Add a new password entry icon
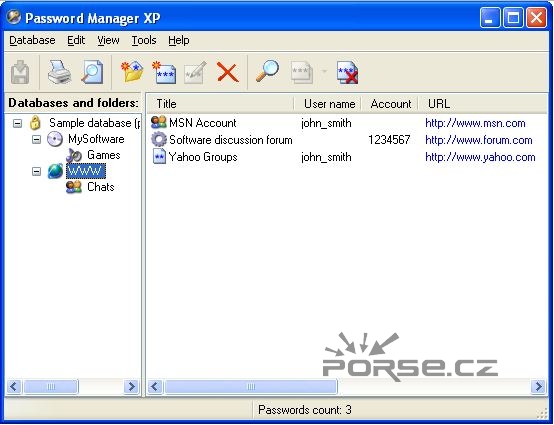The height and width of the screenshot is (425, 554). pyautogui.click(x=164, y=72)
